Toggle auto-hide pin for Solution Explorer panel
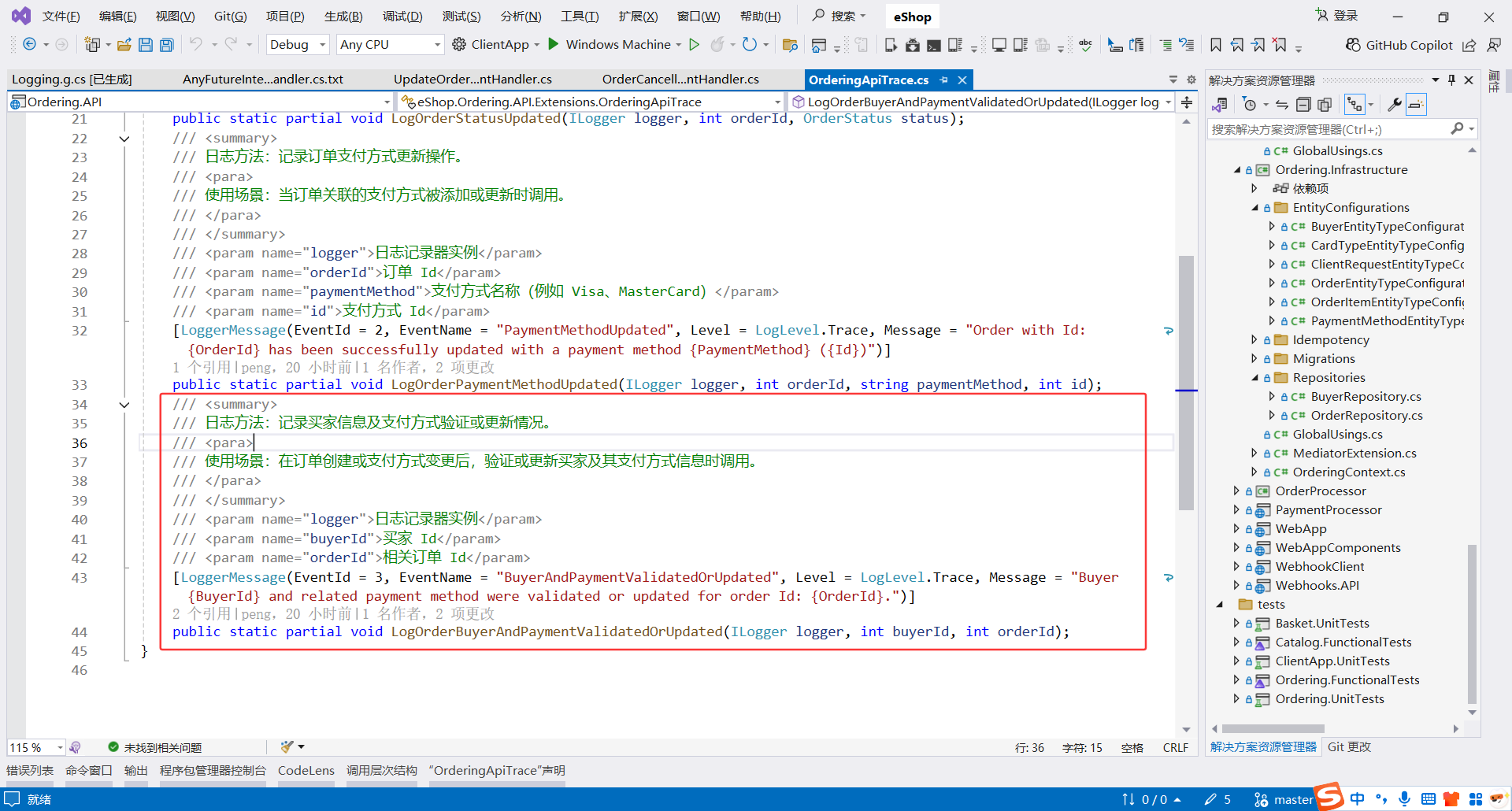1512x811 pixels. click(x=1451, y=80)
